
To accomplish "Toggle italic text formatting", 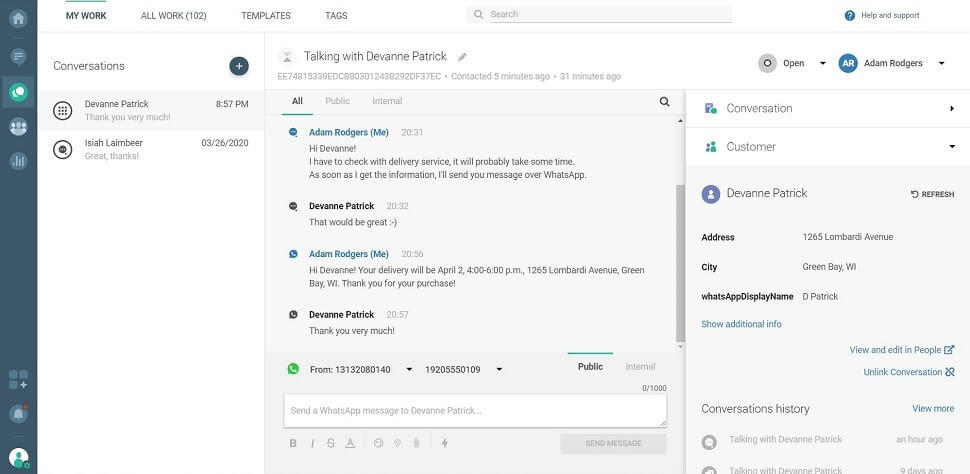I will [x=312, y=443].
